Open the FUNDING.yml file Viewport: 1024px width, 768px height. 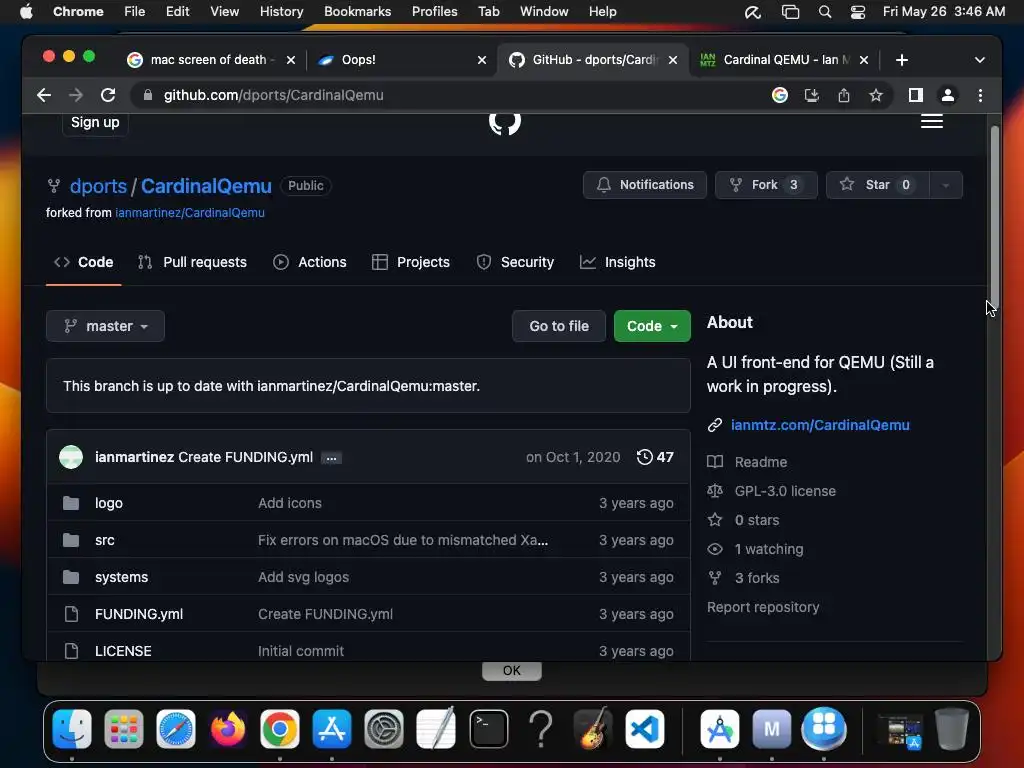(x=139, y=615)
